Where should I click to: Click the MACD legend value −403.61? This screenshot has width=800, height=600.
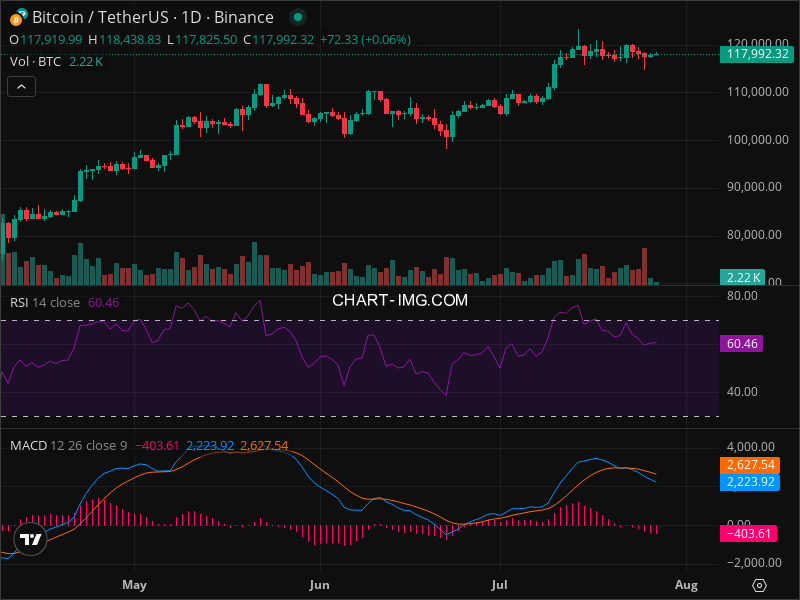(157, 445)
